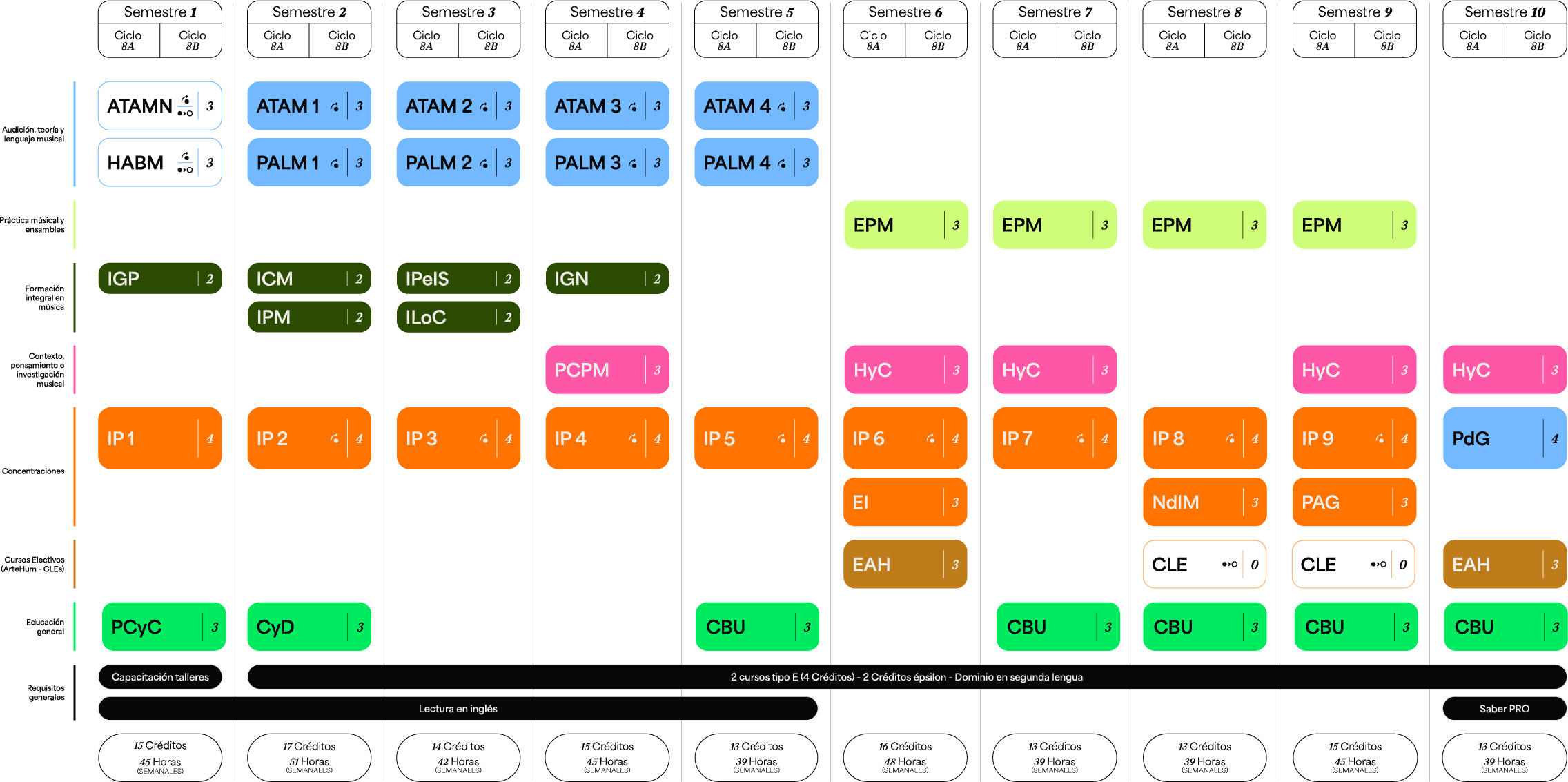Click the small icon on PALM 4
This screenshot has width=1568, height=782.
(782, 164)
